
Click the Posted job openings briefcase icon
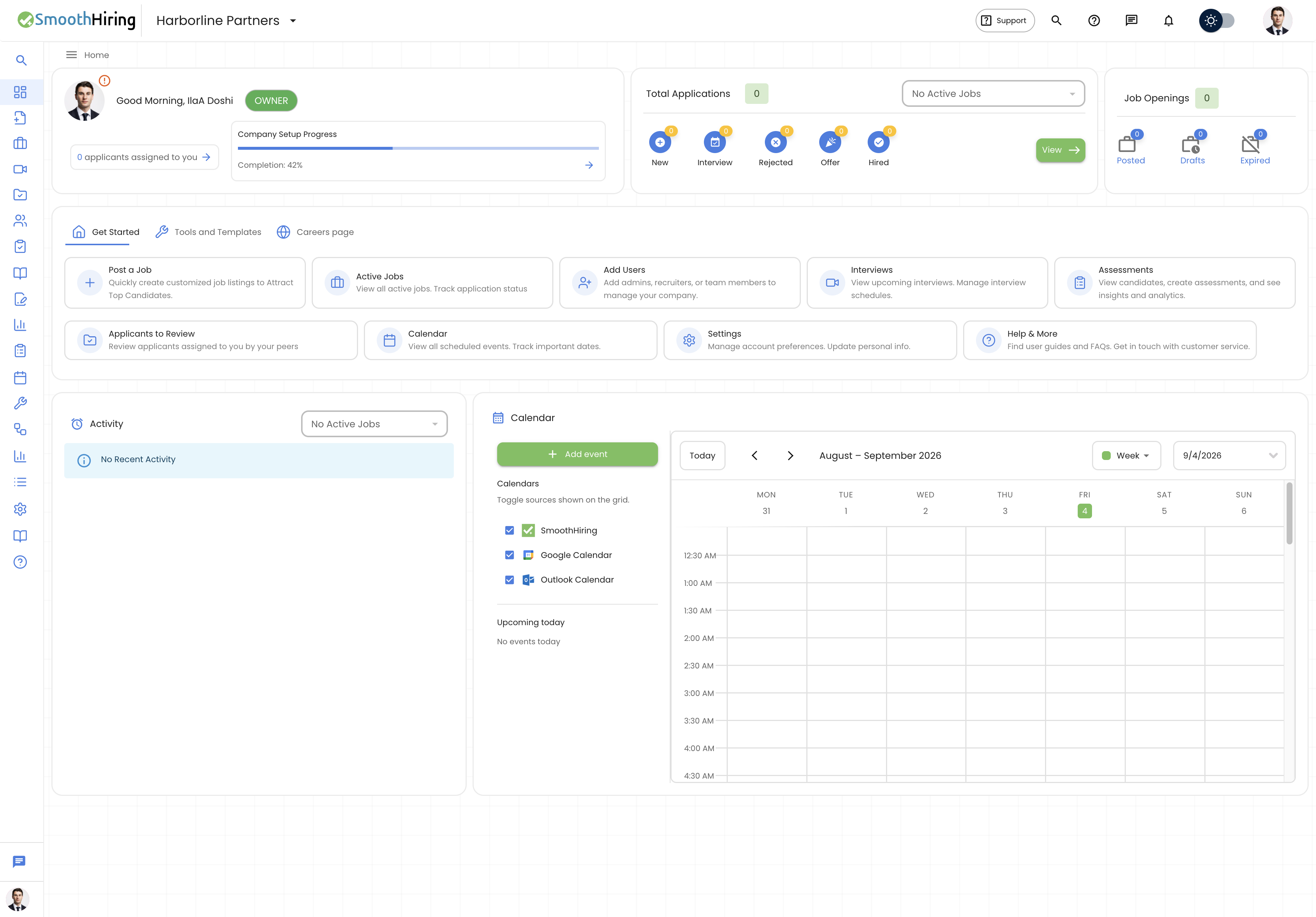click(x=1127, y=144)
